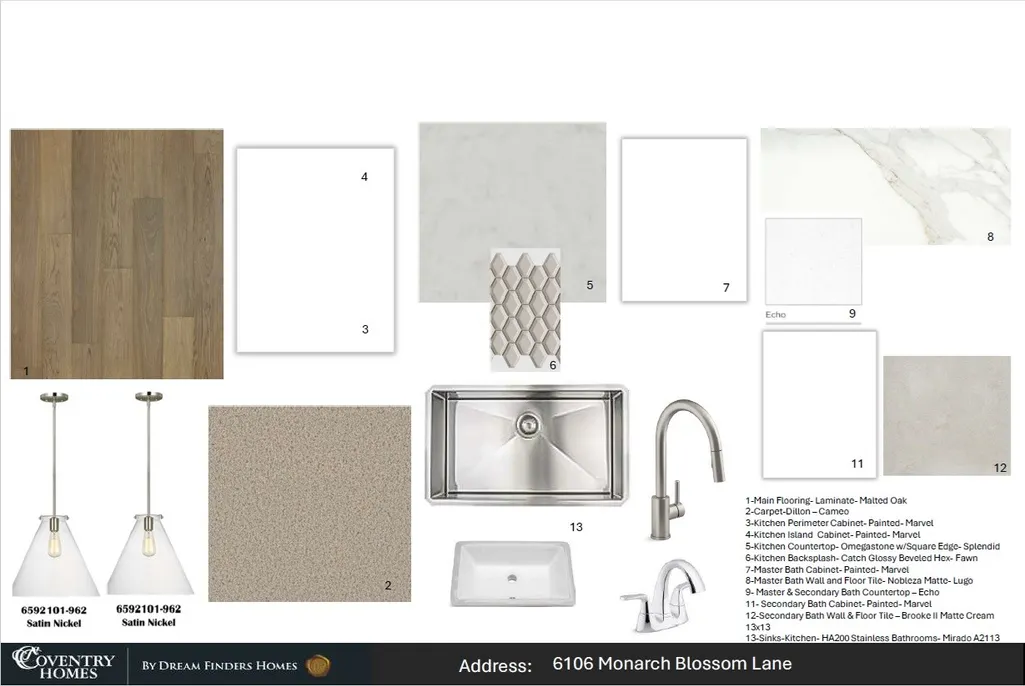Click the stainless steel kitchen sink image
The width and height of the screenshot is (1025, 686).
point(527,445)
